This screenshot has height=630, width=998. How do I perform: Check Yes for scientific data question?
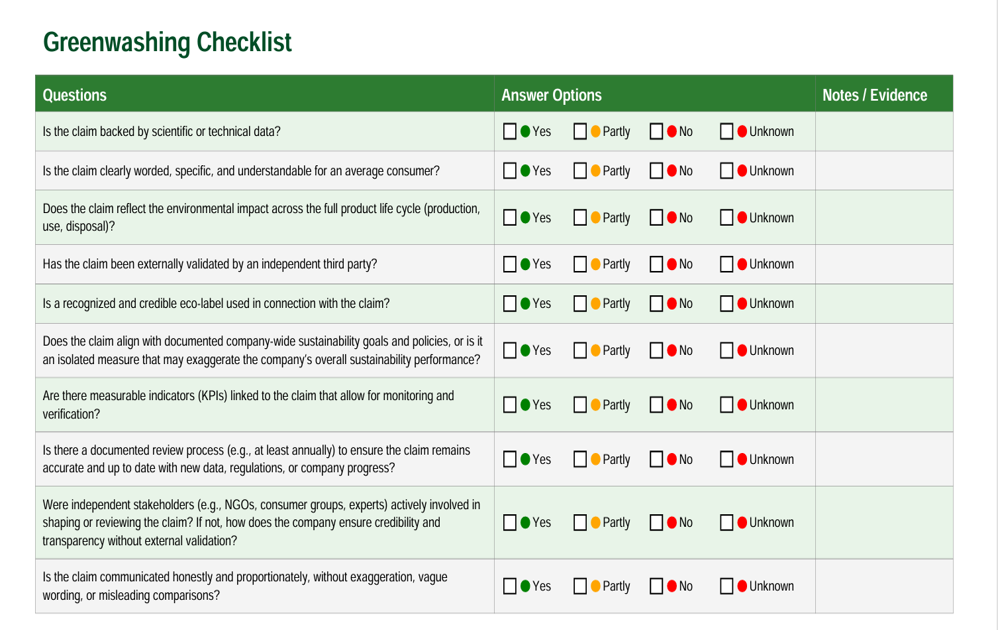coord(509,132)
